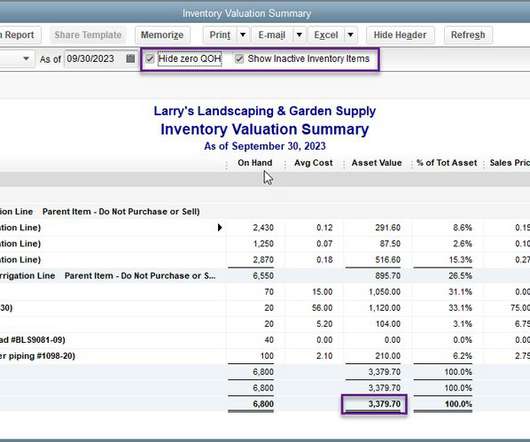
Task: Click the Print button
Action: pyautogui.click(x=220, y=35)
